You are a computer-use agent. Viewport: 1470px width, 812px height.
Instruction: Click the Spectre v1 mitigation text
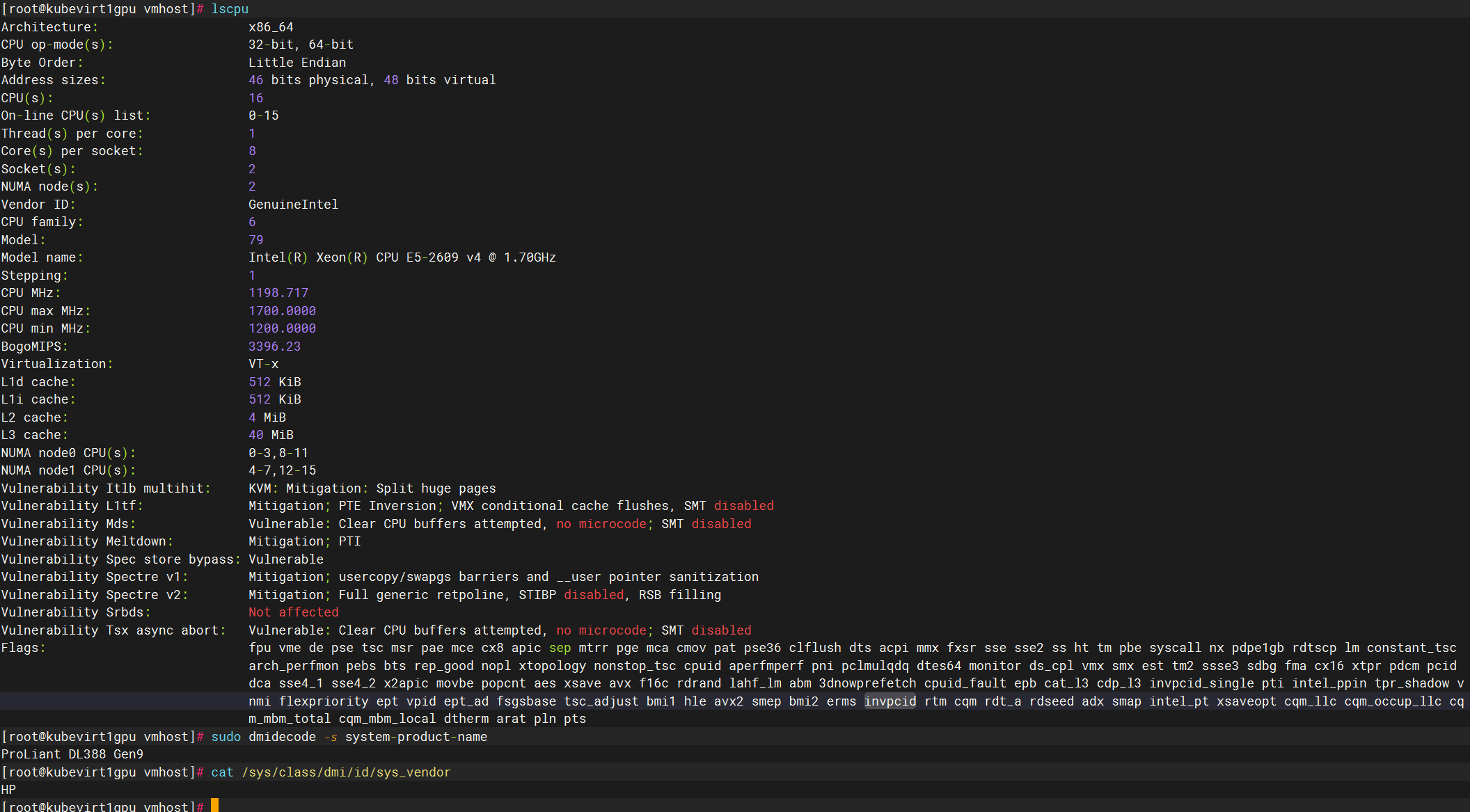click(x=503, y=577)
